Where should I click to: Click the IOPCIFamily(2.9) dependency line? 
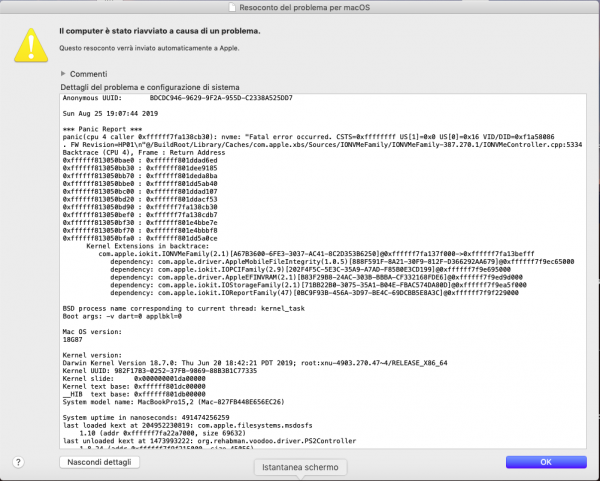[310, 269]
